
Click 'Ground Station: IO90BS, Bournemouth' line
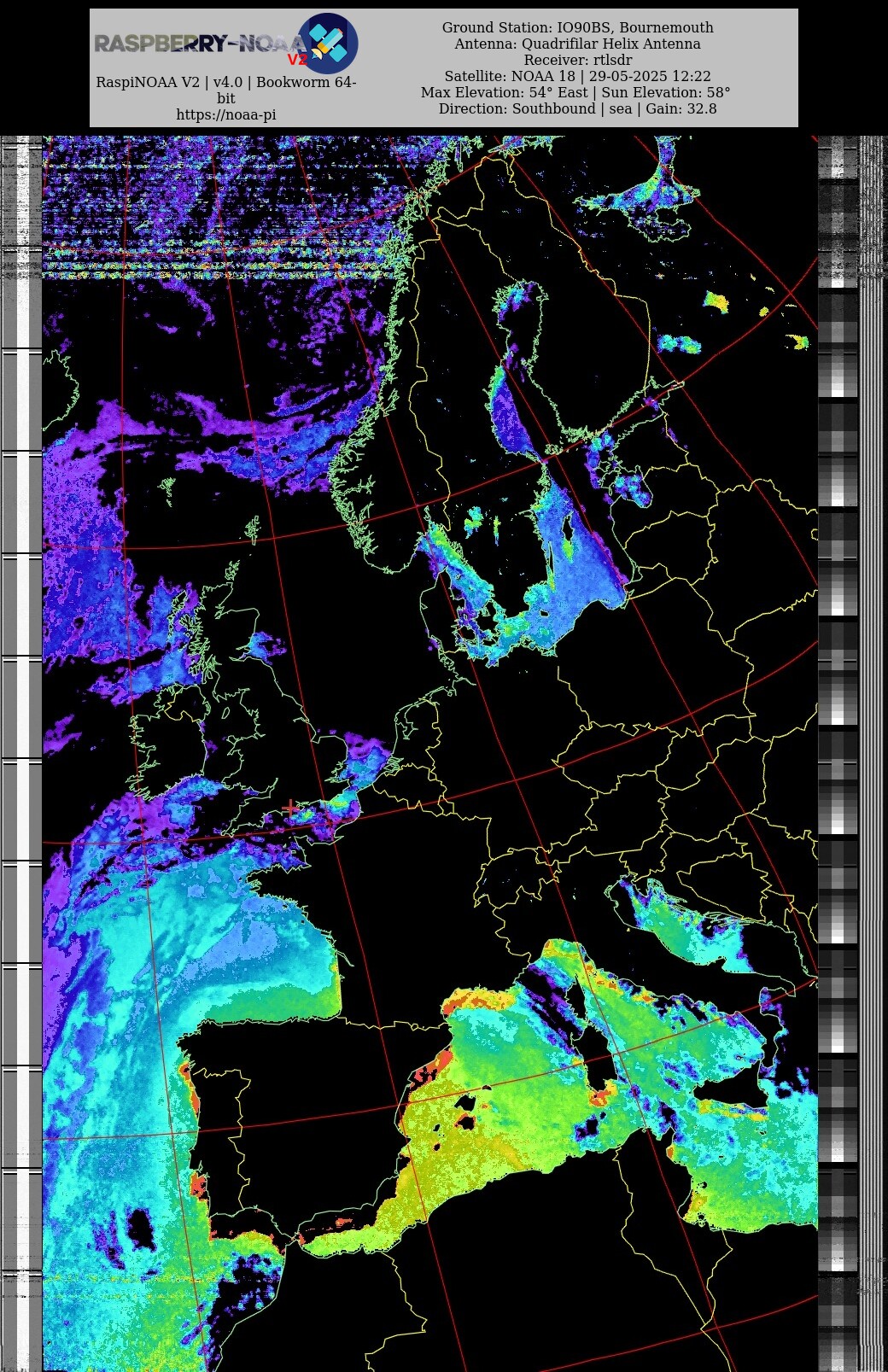(578, 27)
